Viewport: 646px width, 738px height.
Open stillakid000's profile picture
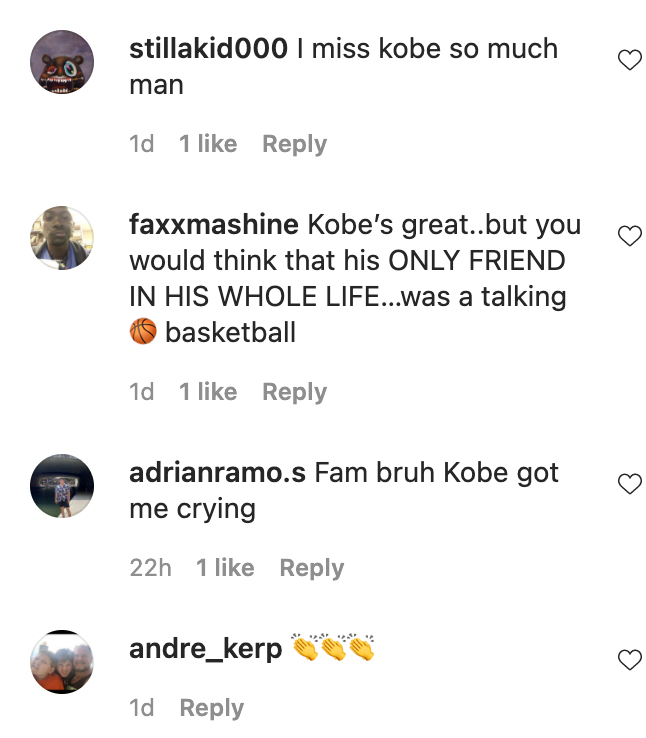click(62, 62)
